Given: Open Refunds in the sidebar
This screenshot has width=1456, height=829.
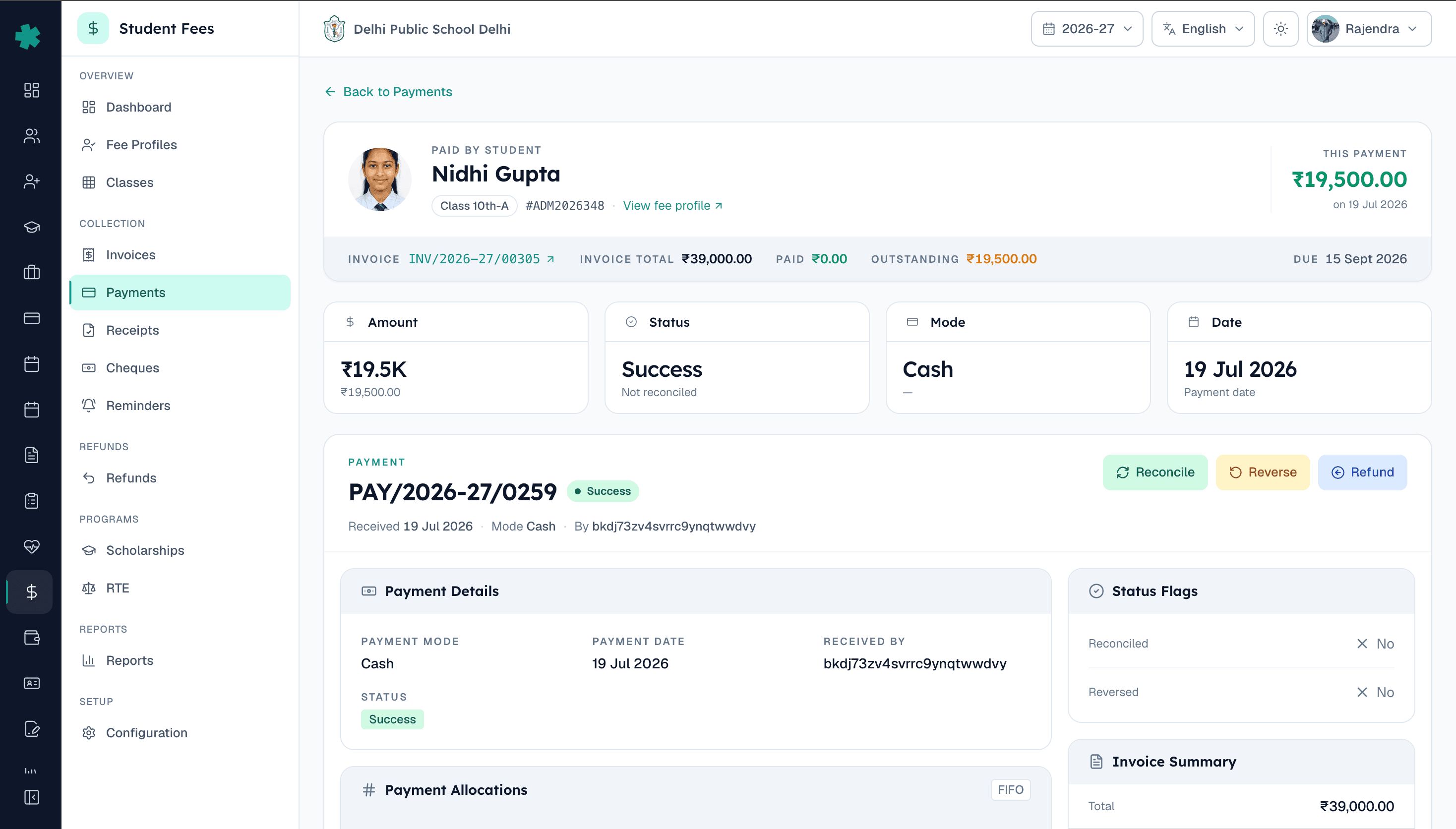Looking at the screenshot, I should (x=180, y=477).
